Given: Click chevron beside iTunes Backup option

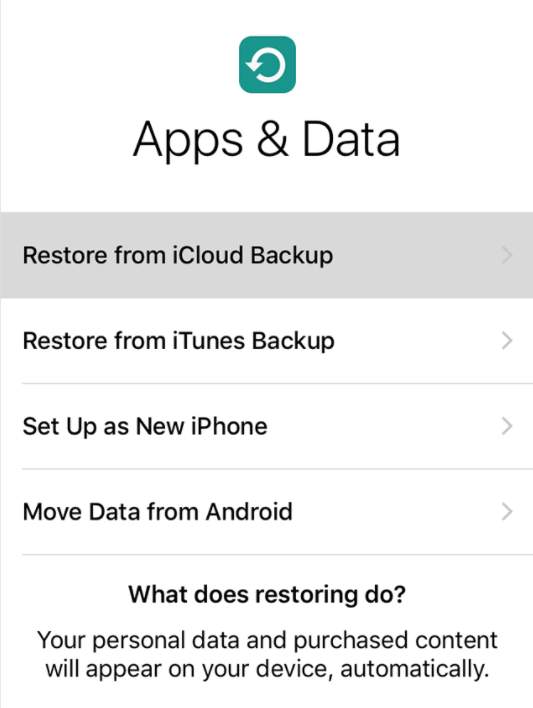Looking at the screenshot, I should click(x=507, y=340).
